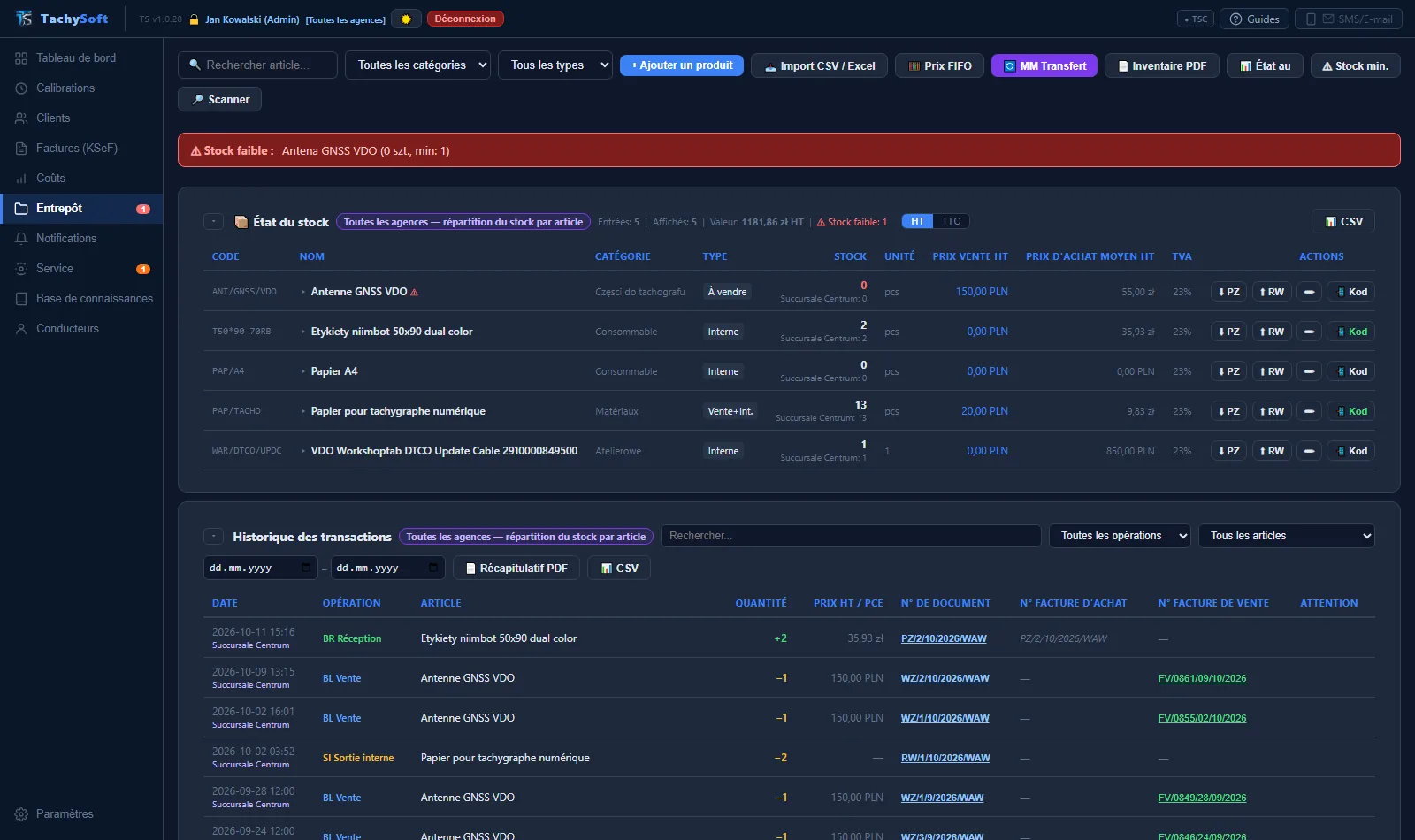Export stock CSV in État du stock
This screenshot has height=840, width=1415.
pos(1343,222)
